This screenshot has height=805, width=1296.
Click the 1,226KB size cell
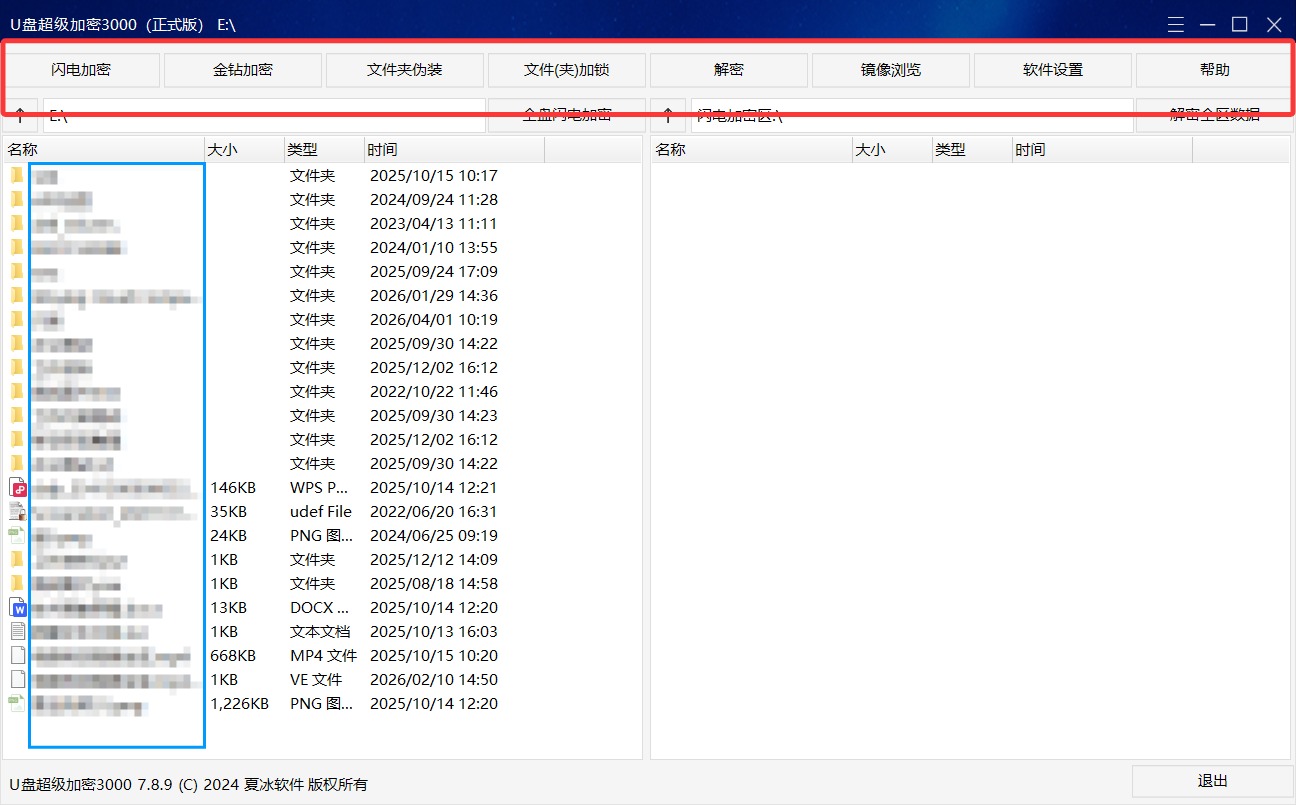point(239,704)
